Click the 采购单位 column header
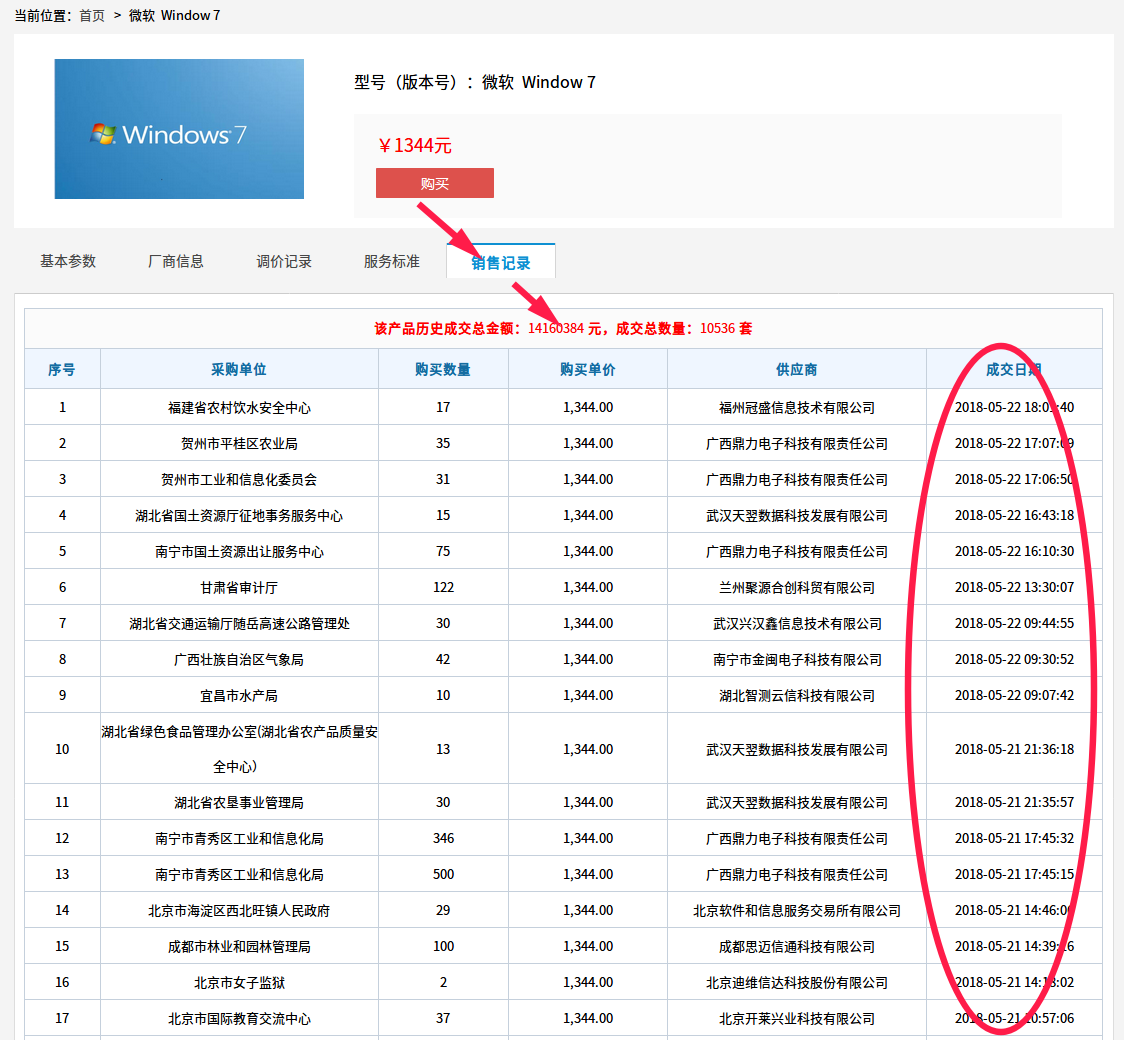 (239, 370)
